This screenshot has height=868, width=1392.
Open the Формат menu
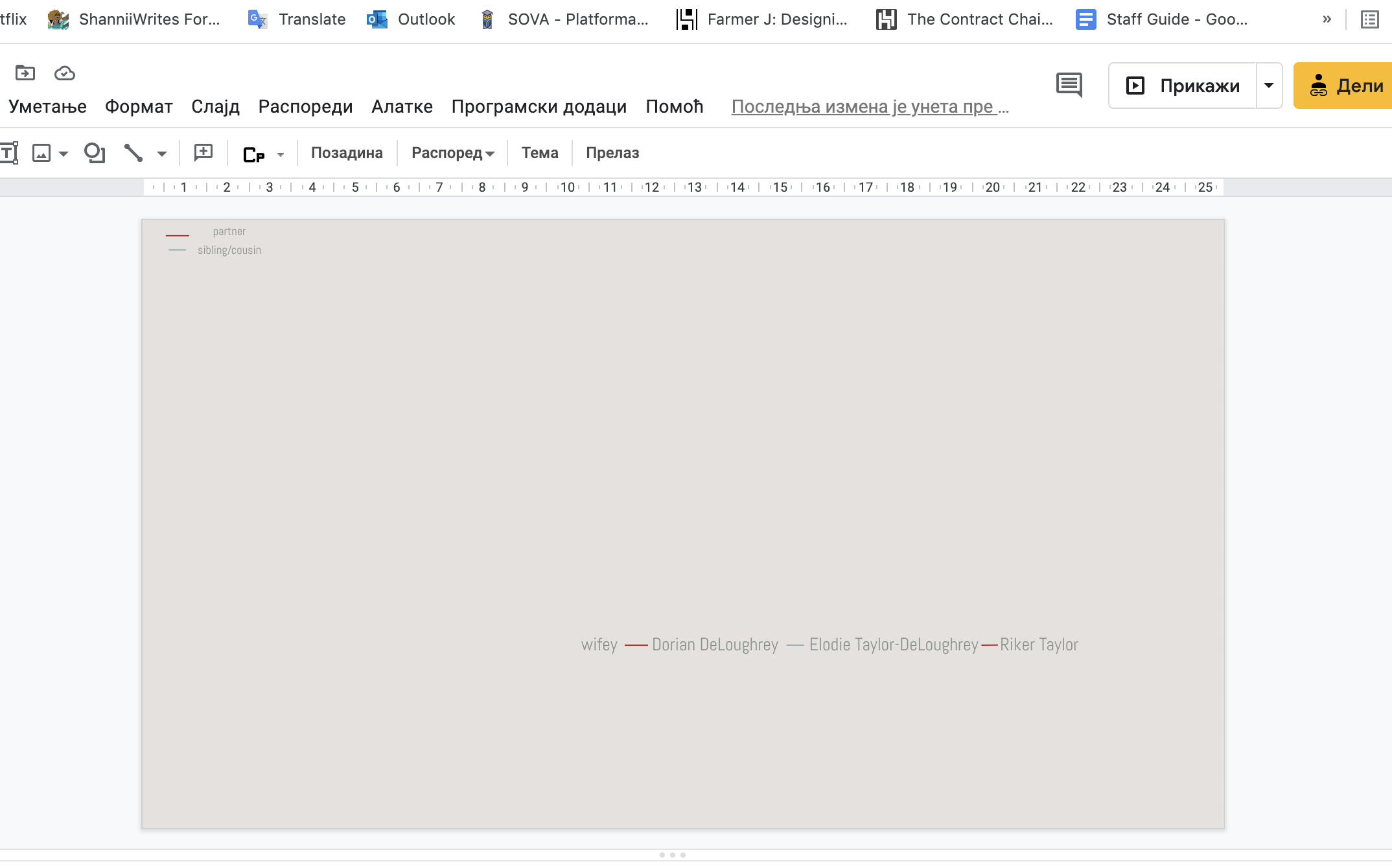[x=139, y=106]
